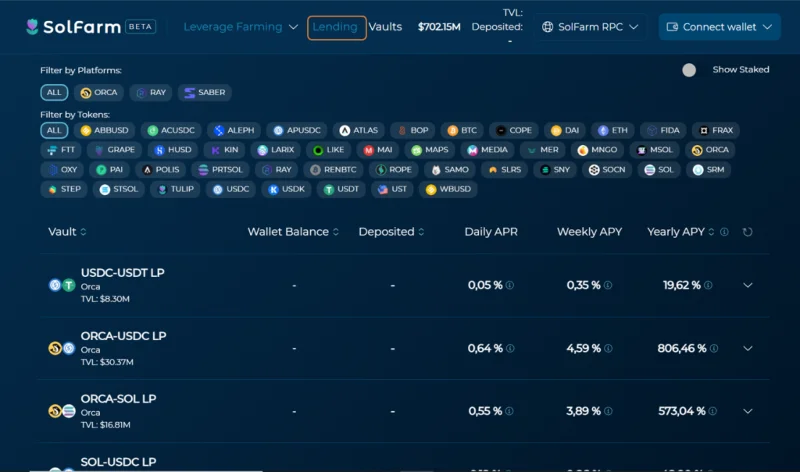Screen dimensions: 800x472
Task: Filter tokens by ATLAS
Action: coord(359,130)
